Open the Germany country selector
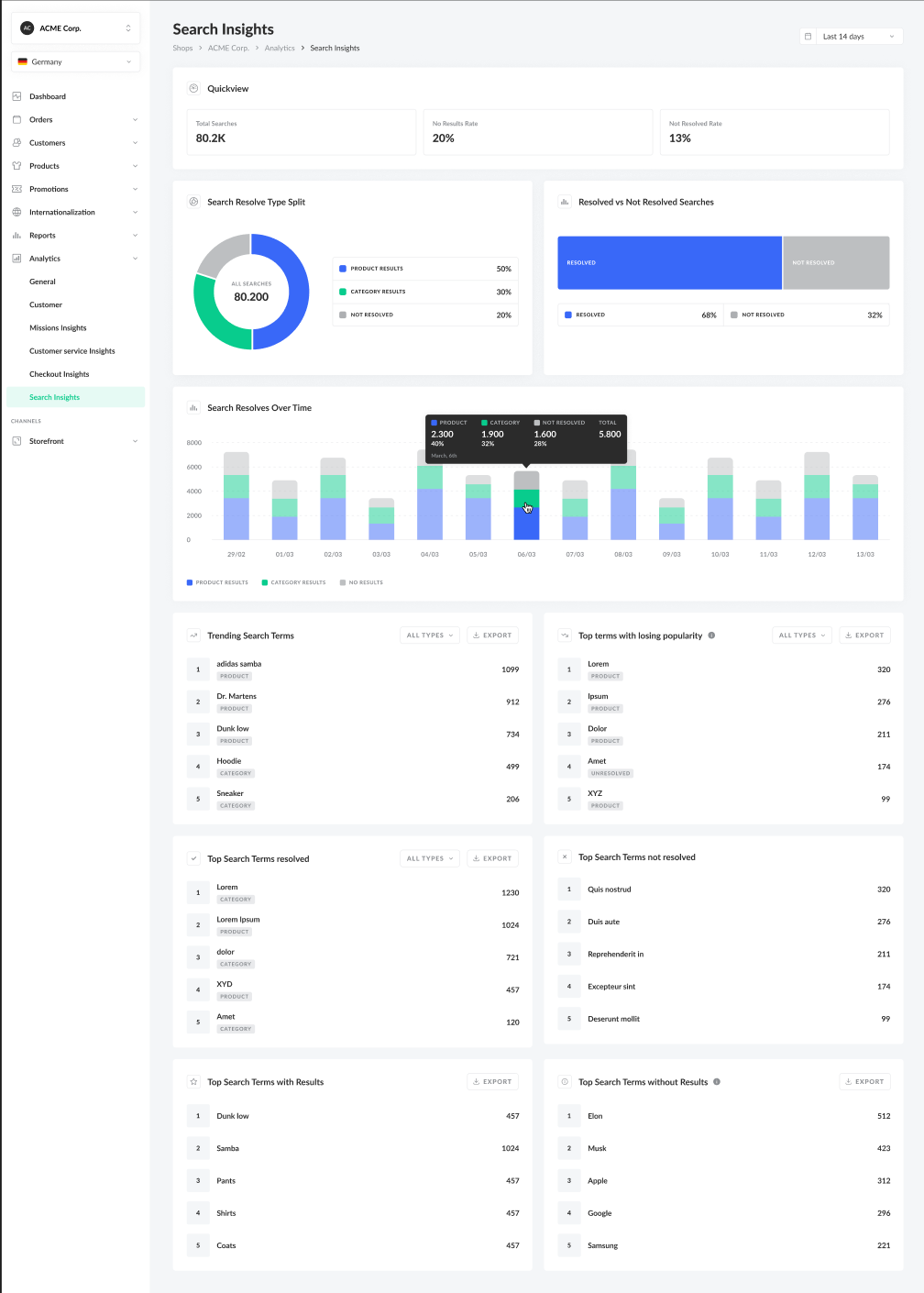 (x=75, y=62)
